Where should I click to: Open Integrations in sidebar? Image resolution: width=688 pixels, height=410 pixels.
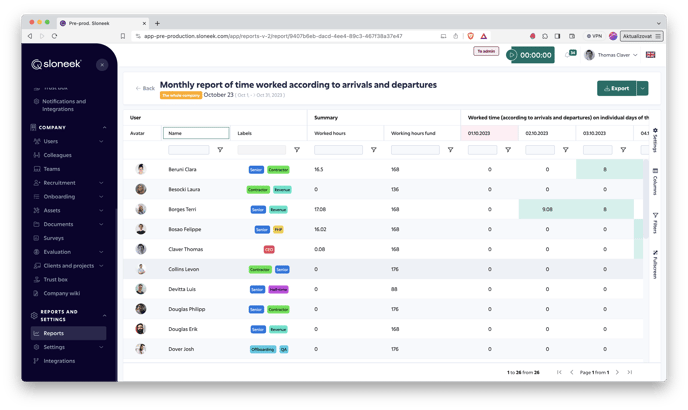click(59, 361)
